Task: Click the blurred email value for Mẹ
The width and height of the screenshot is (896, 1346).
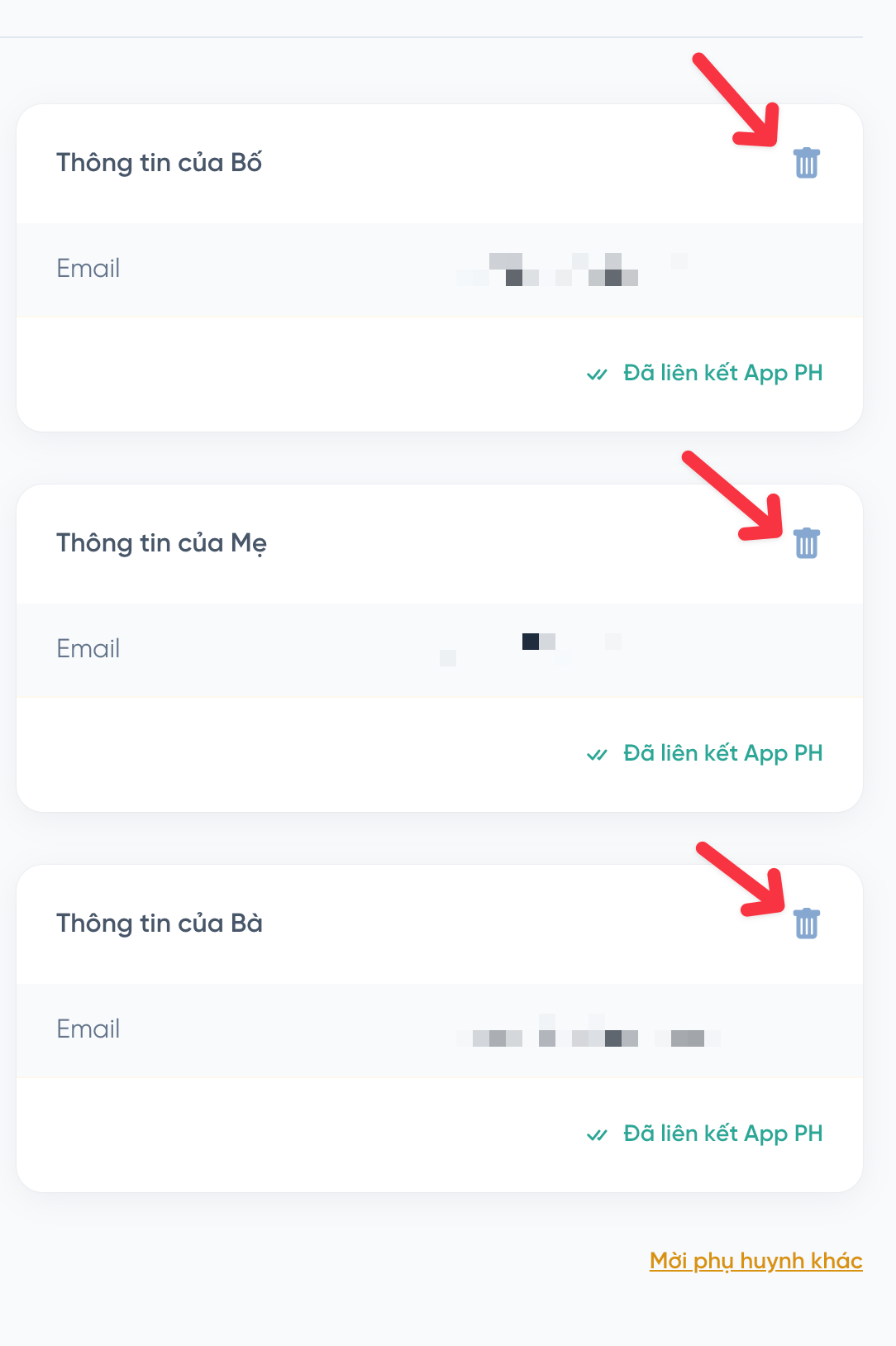Action: click(537, 647)
